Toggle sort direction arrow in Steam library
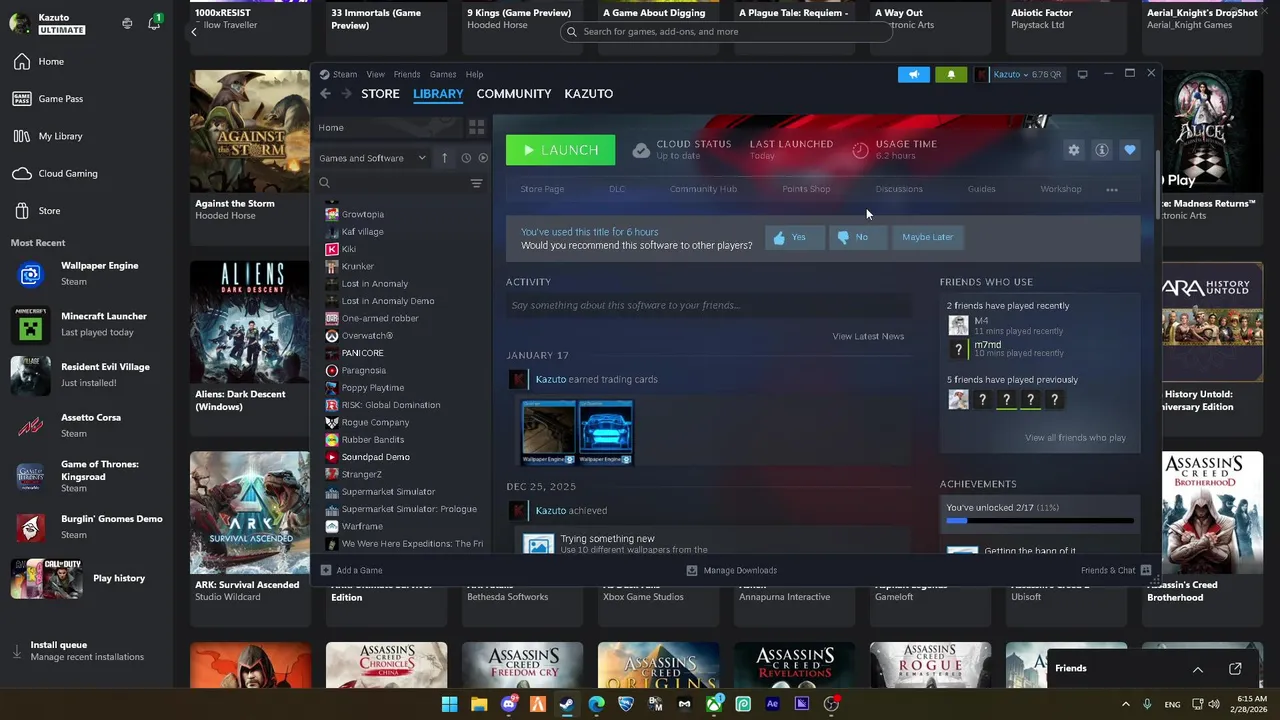1280x720 pixels. (444, 158)
